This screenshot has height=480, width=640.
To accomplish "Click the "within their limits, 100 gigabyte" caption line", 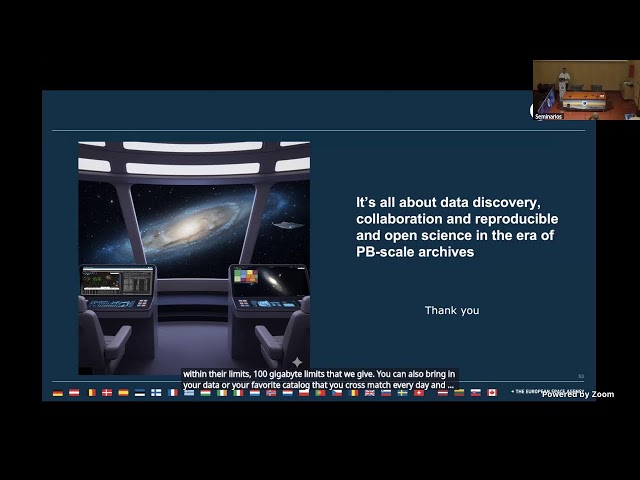I will click(x=318, y=374).
